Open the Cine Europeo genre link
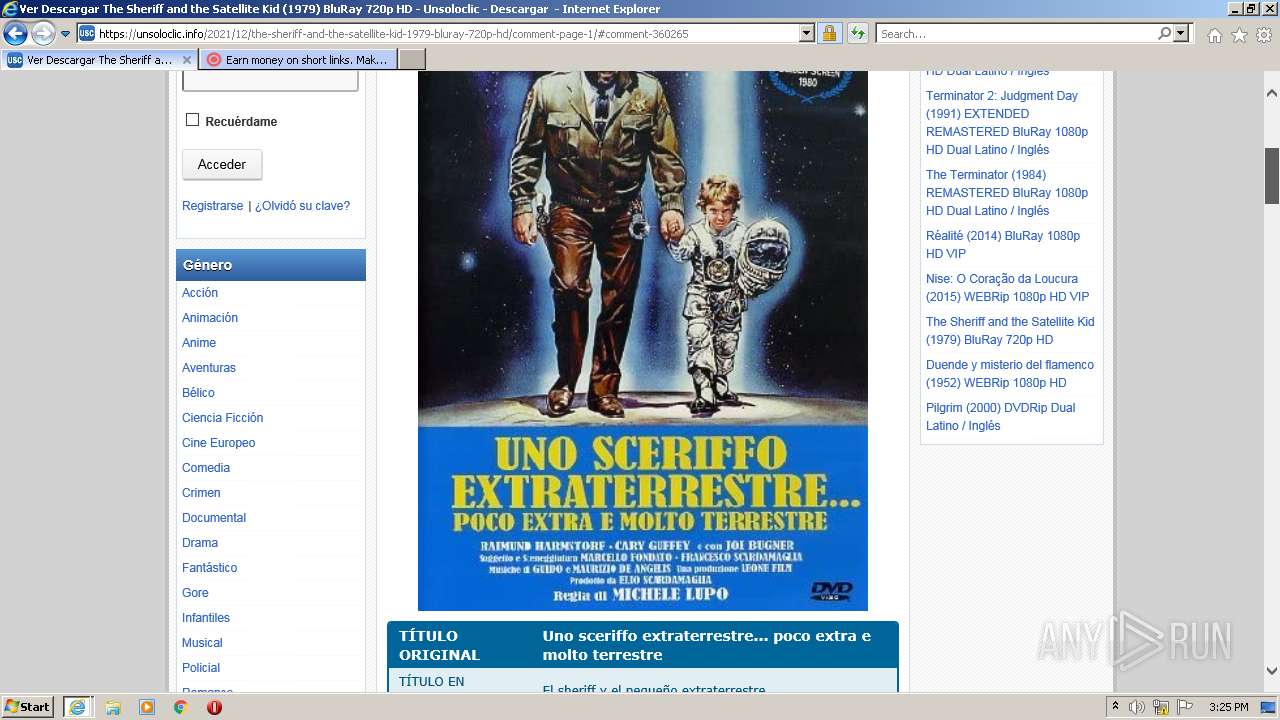This screenshot has height=720, width=1280. click(x=218, y=443)
